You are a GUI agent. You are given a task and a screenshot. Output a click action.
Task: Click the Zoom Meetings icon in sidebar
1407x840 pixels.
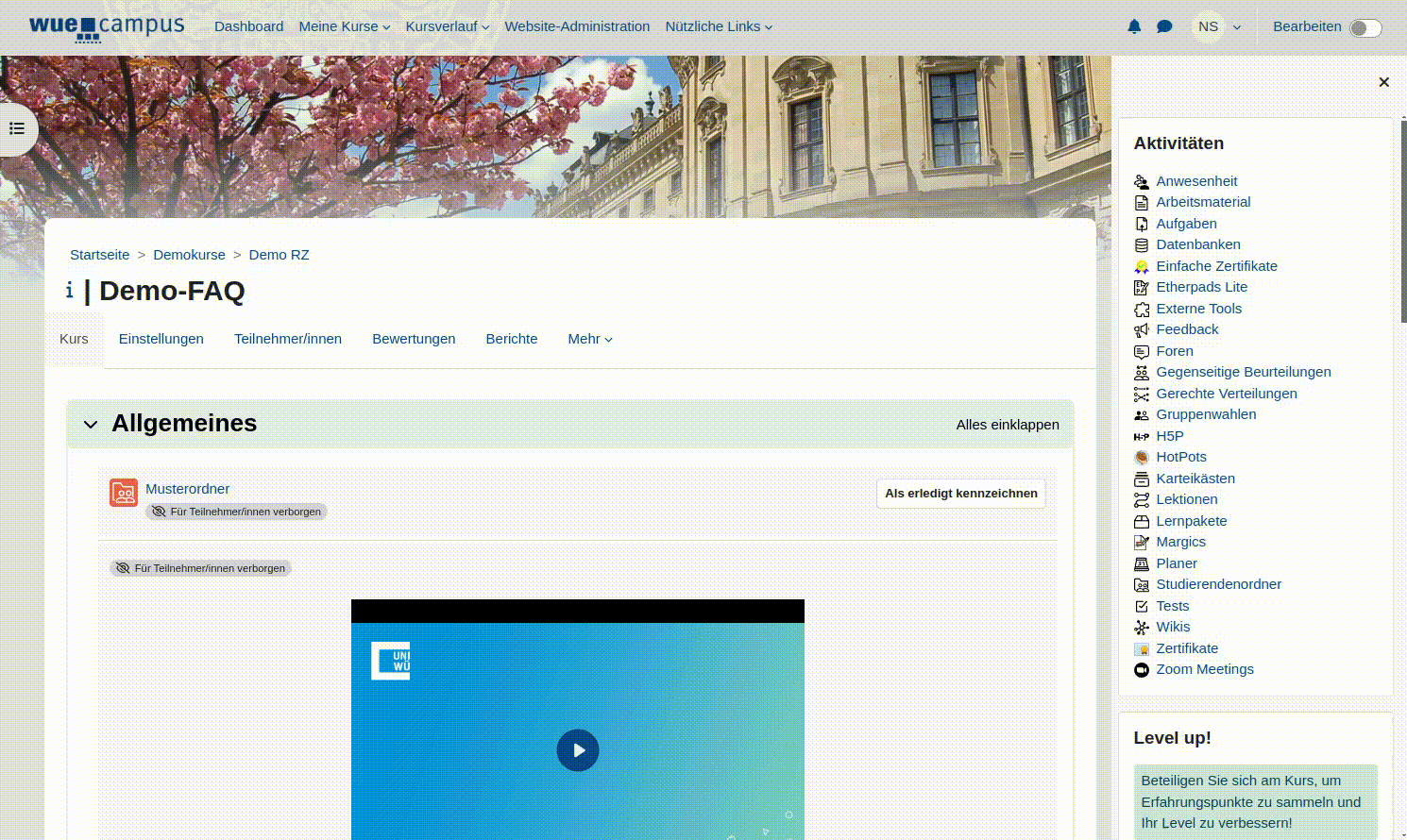pyautogui.click(x=1142, y=670)
